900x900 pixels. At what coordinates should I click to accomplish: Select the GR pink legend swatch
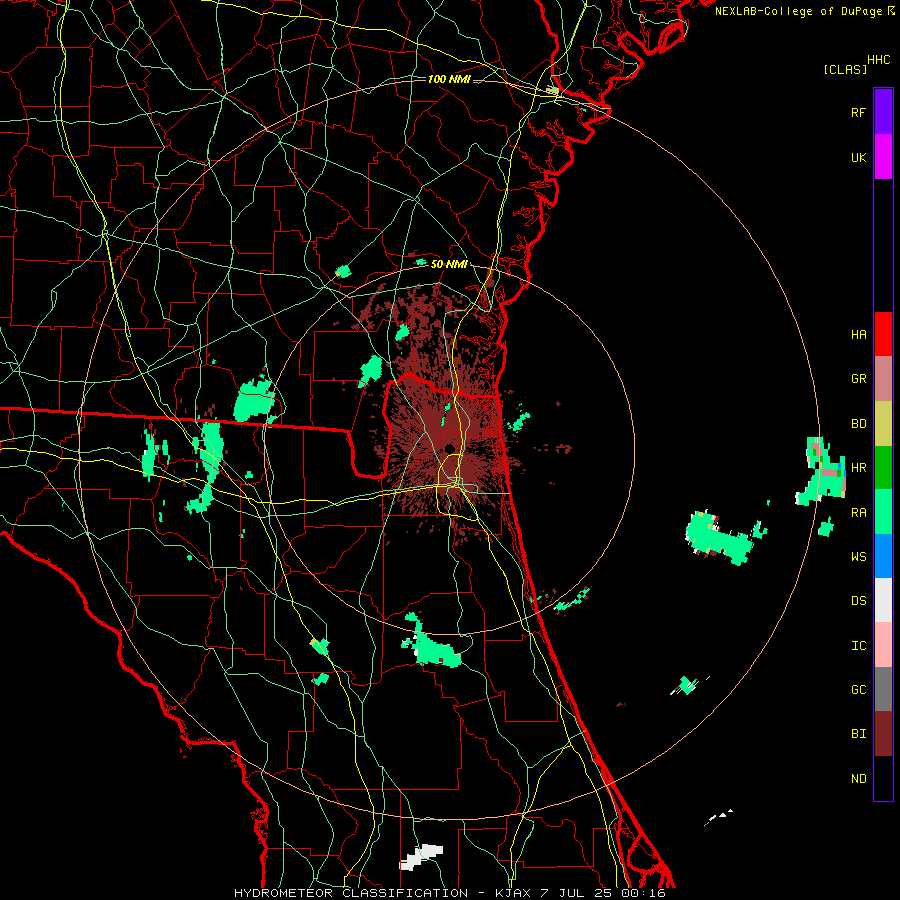[883, 379]
